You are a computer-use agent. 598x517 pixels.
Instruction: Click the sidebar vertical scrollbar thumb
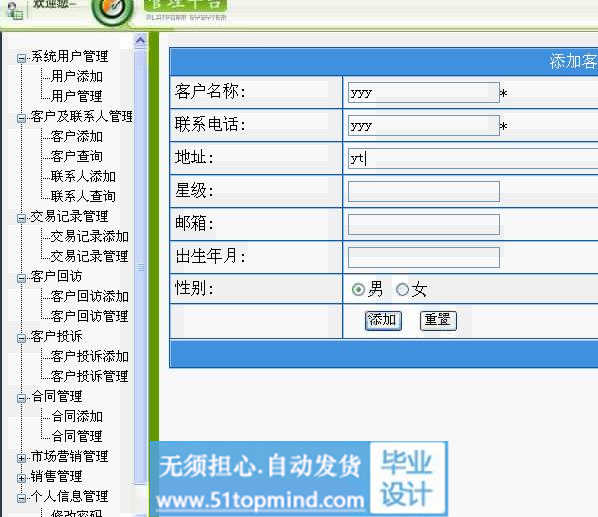coord(140,267)
